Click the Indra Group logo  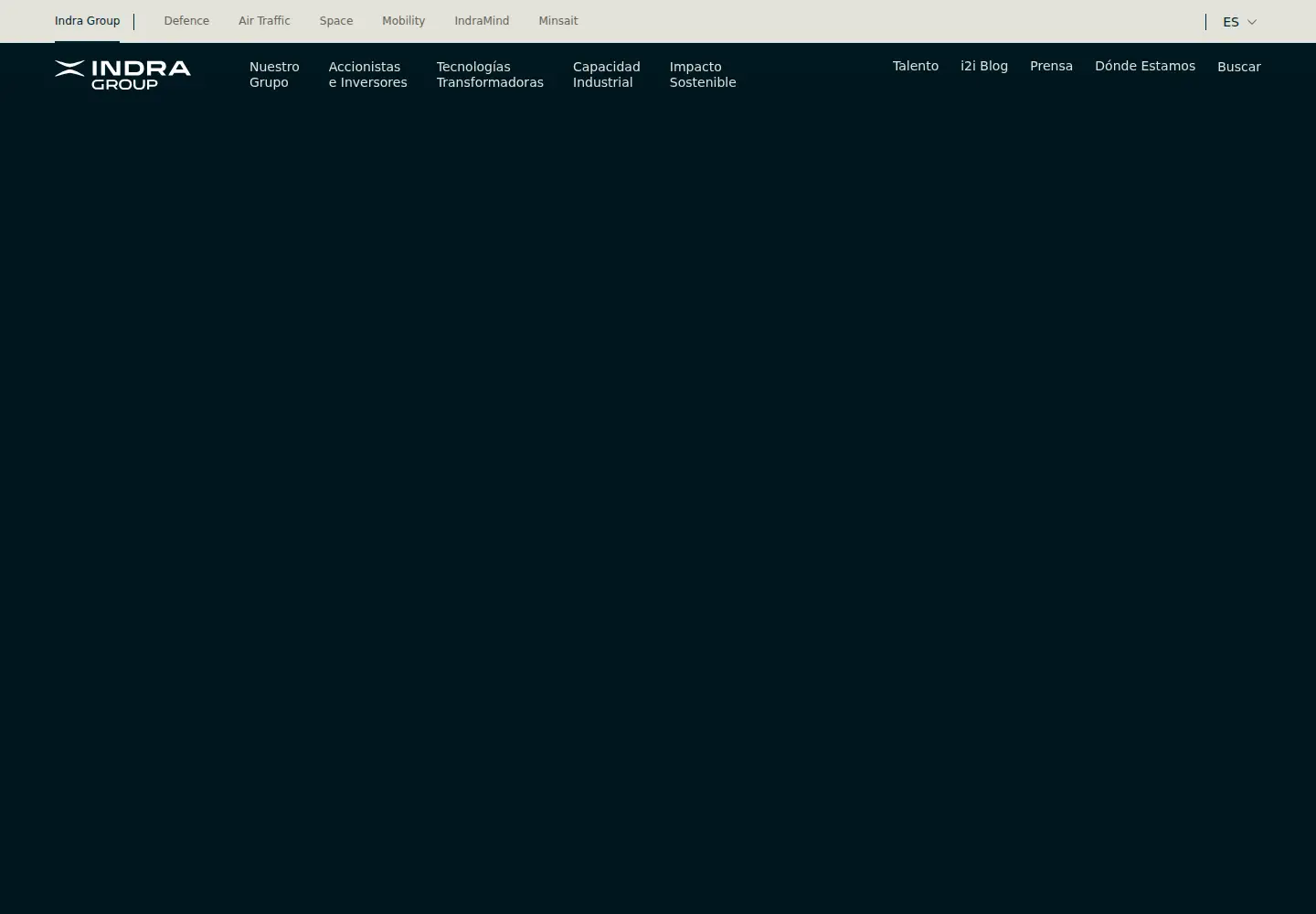point(122,75)
